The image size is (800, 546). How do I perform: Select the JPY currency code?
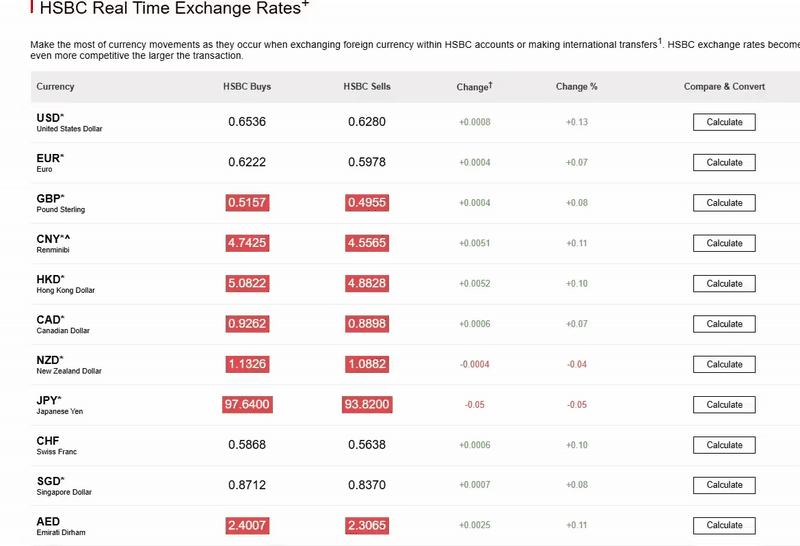[47, 400]
